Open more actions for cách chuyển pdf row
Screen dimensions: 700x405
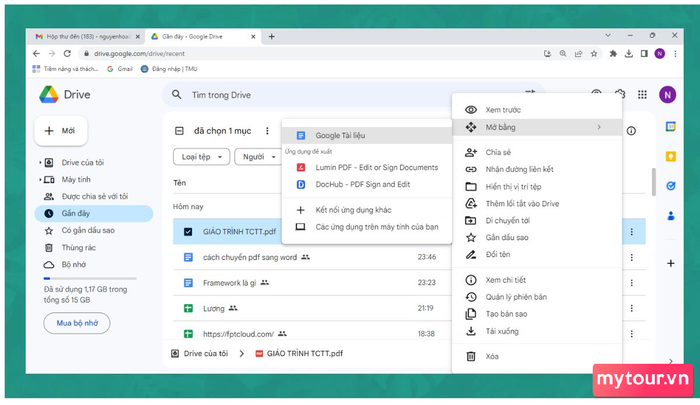[631, 257]
